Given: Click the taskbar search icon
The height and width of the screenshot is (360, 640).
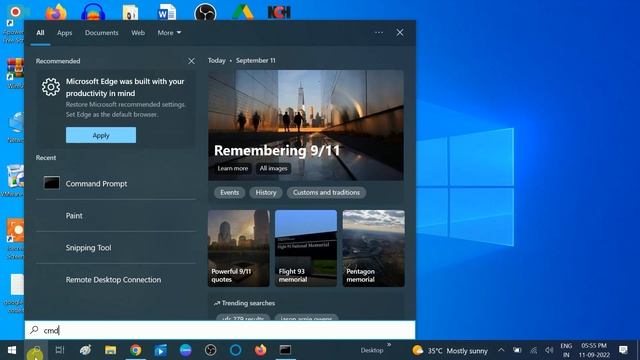Looking at the screenshot, I should [x=36, y=350].
